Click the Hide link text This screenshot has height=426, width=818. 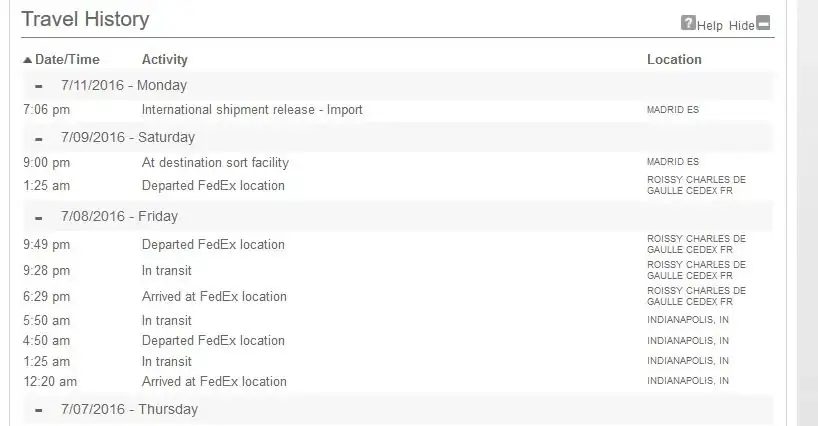pyautogui.click(x=742, y=26)
